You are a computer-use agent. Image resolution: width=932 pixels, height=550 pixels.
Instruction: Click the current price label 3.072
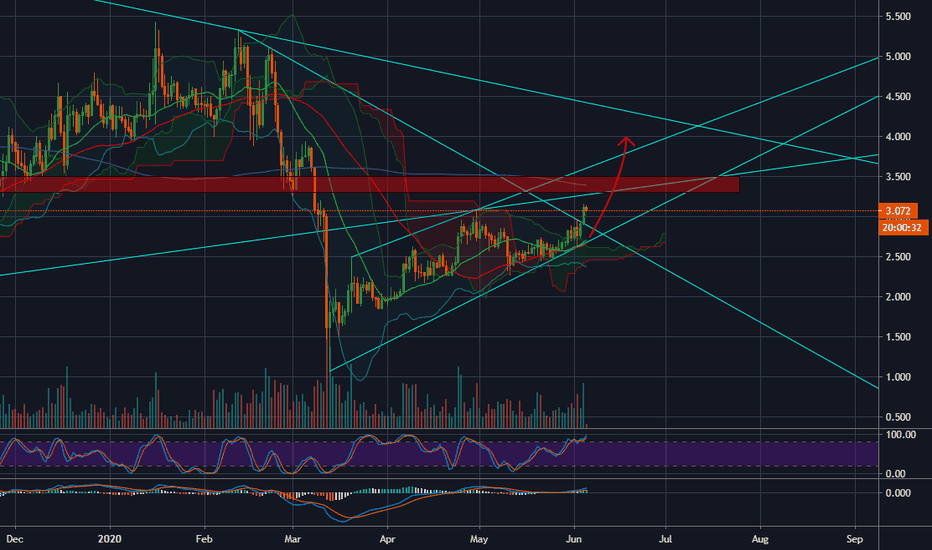(898, 211)
